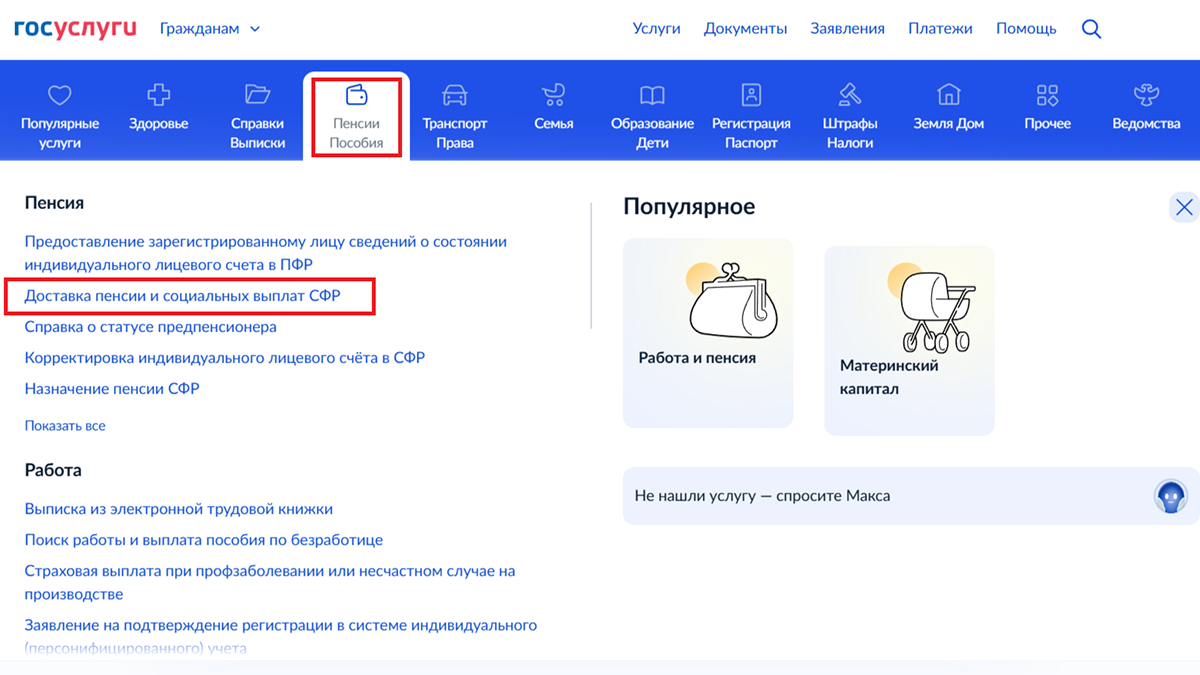The image size is (1200, 675).
Task: Open Выписка из электронной трудовой книжки
Action: coord(179,509)
